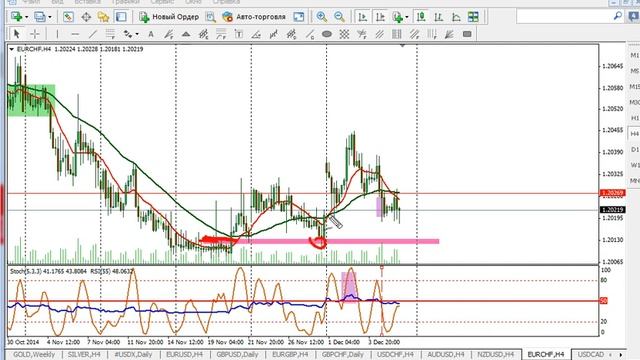Select the arrows objects tool
The width and height of the screenshot is (640, 360).
128,34
